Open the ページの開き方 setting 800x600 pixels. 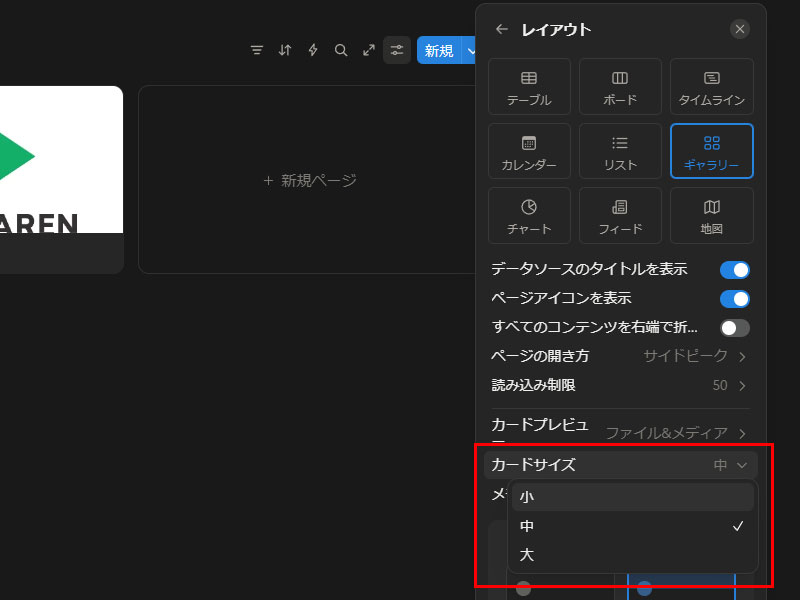coord(620,357)
